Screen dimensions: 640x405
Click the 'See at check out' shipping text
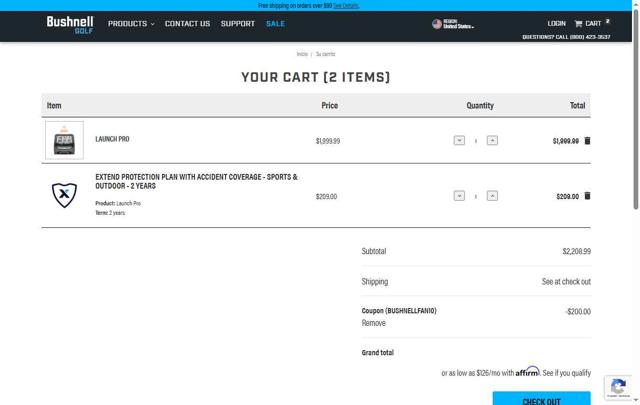point(566,281)
